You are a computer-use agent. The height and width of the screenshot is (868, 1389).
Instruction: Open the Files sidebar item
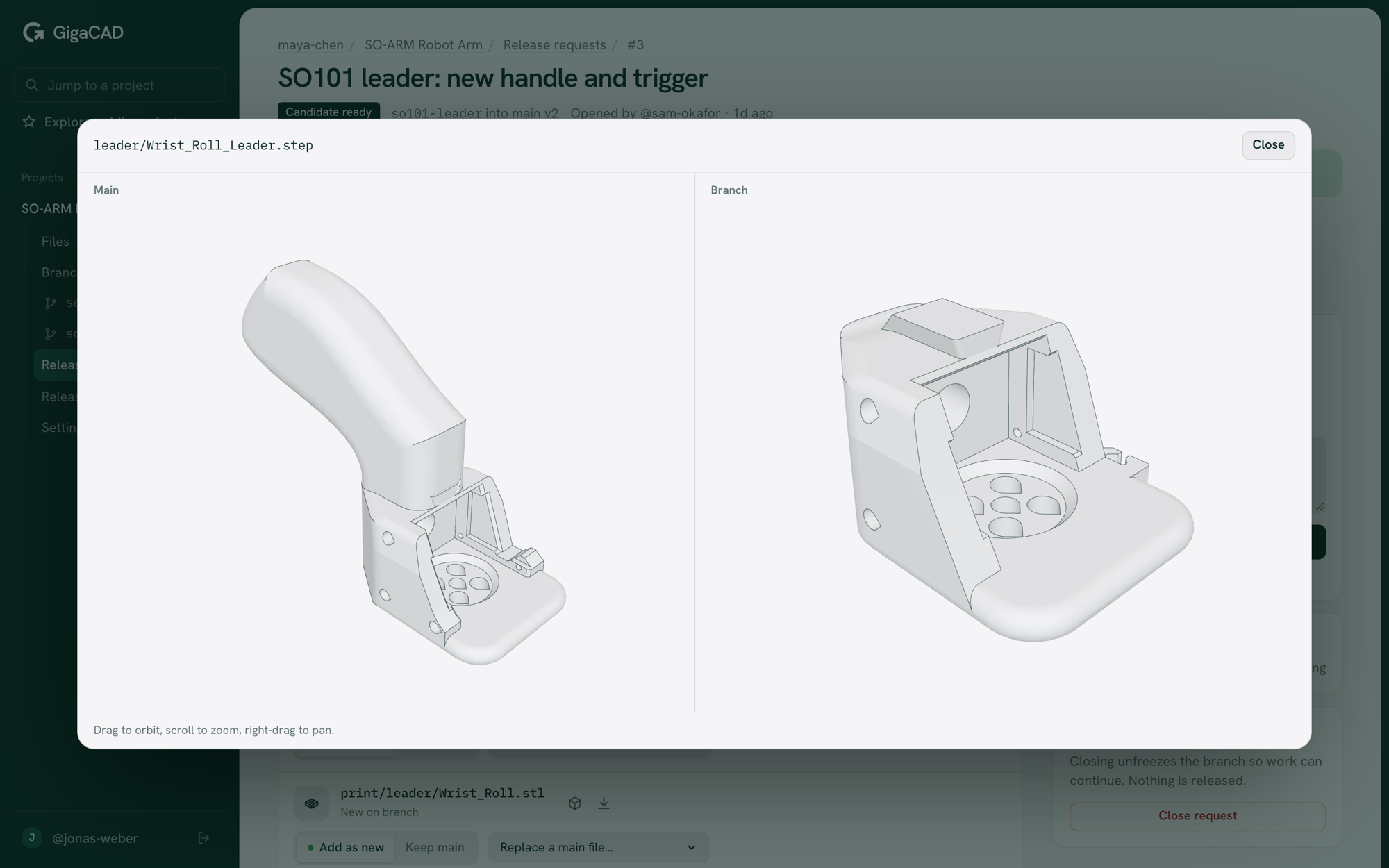click(55, 242)
